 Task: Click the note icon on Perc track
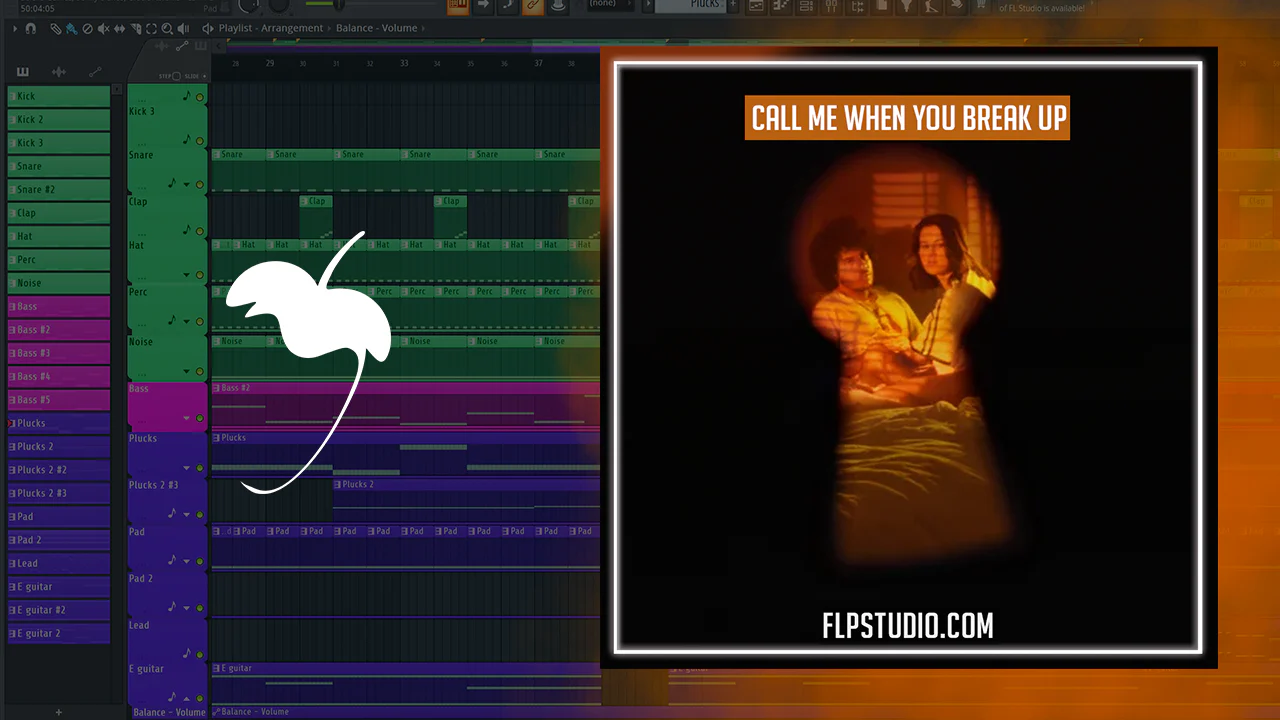(x=172, y=320)
